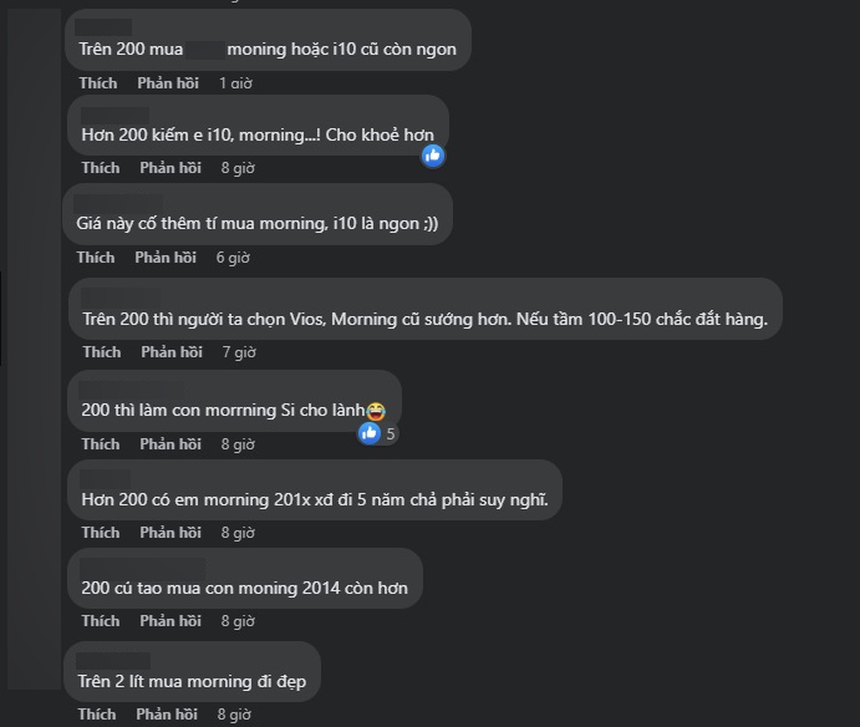Viewport: 860px width, 727px height.
Task: Reply to 'Giá này cố thêm tí' comment
Action: (165, 258)
